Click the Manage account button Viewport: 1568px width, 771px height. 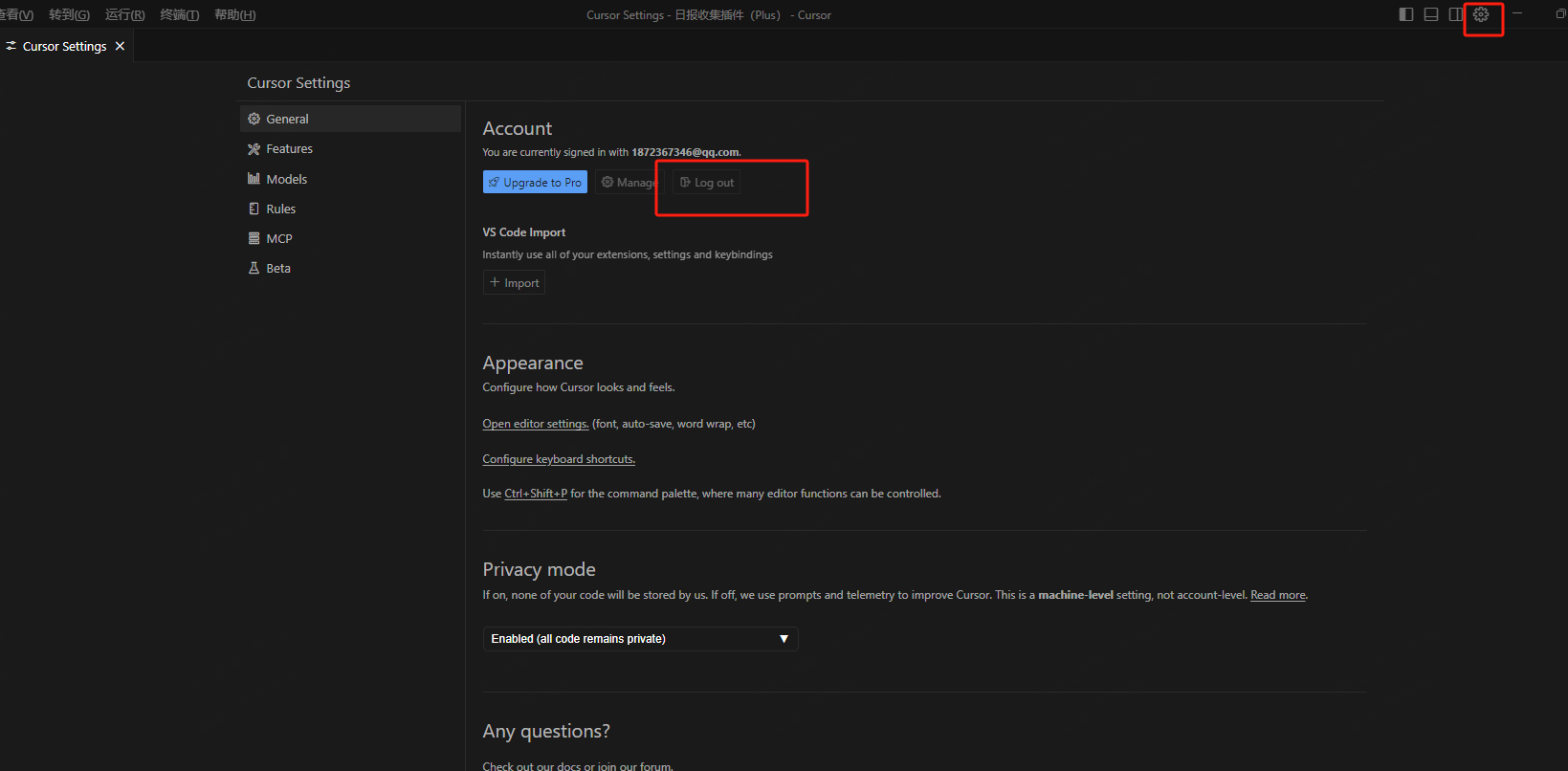click(x=629, y=182)
